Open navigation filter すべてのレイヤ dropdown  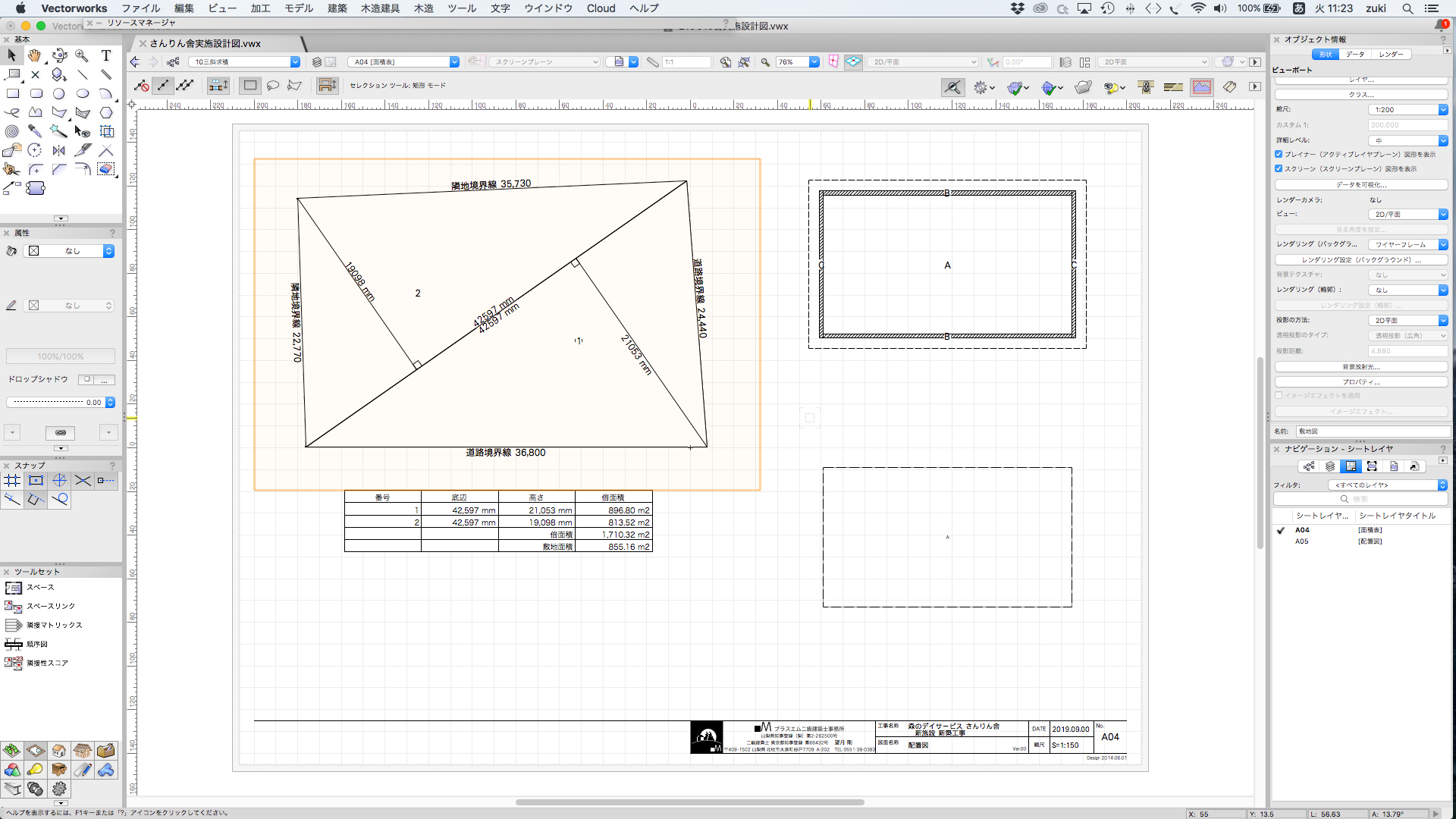click(x=1388, y=485)
